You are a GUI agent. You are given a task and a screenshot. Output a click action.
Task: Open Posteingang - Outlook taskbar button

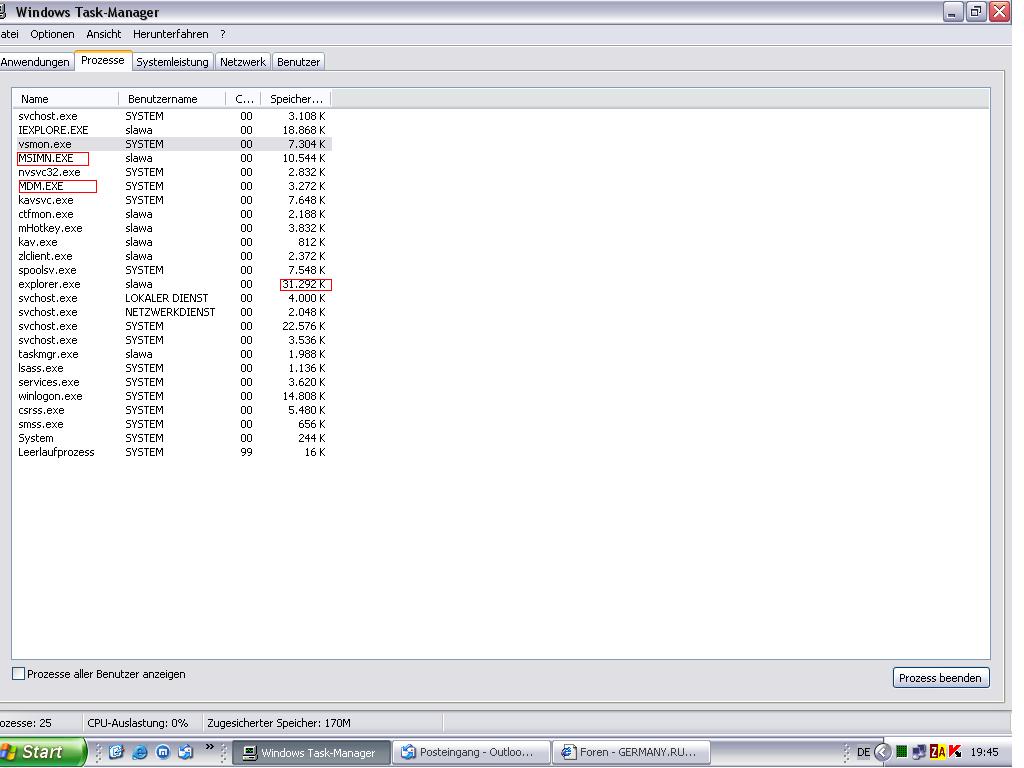pos(472,753)
